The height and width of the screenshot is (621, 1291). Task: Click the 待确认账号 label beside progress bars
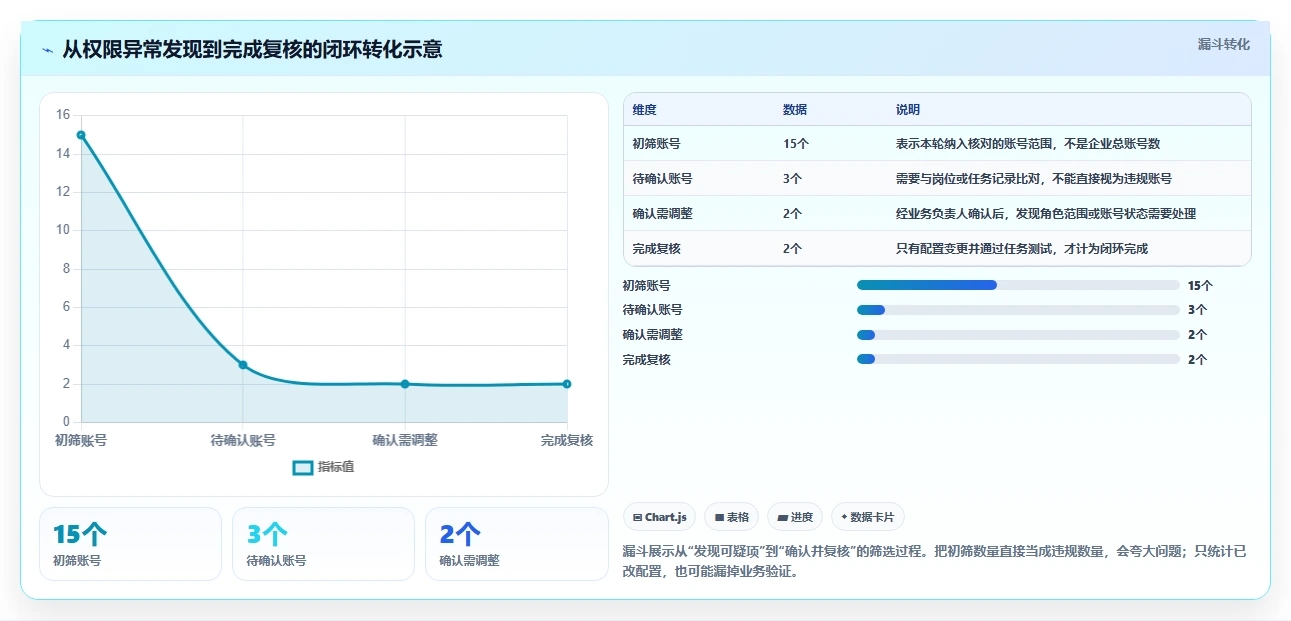click(x=652, y=310)
